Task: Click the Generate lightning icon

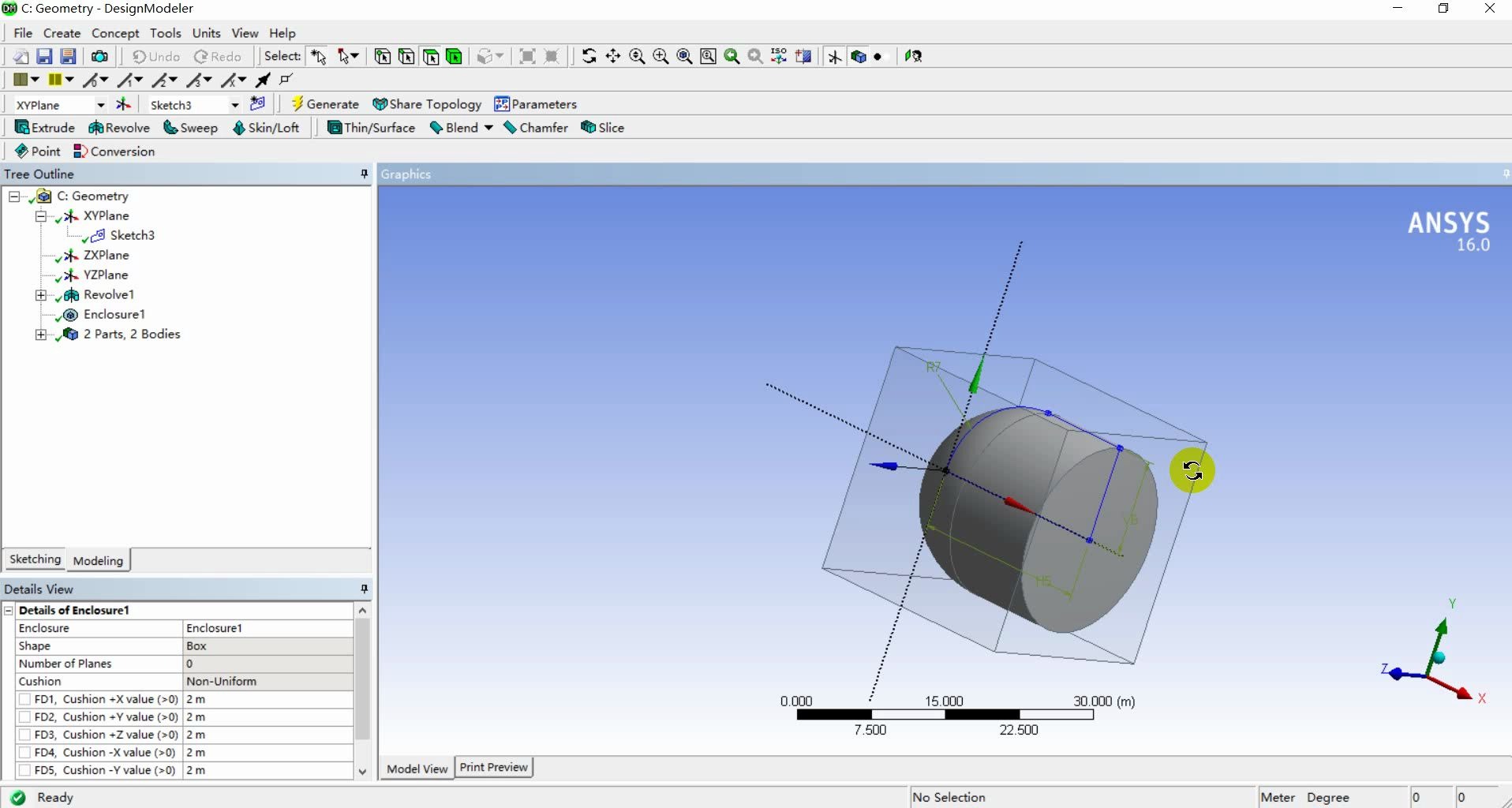Action: pyautogui.click(x=298, y=103)
